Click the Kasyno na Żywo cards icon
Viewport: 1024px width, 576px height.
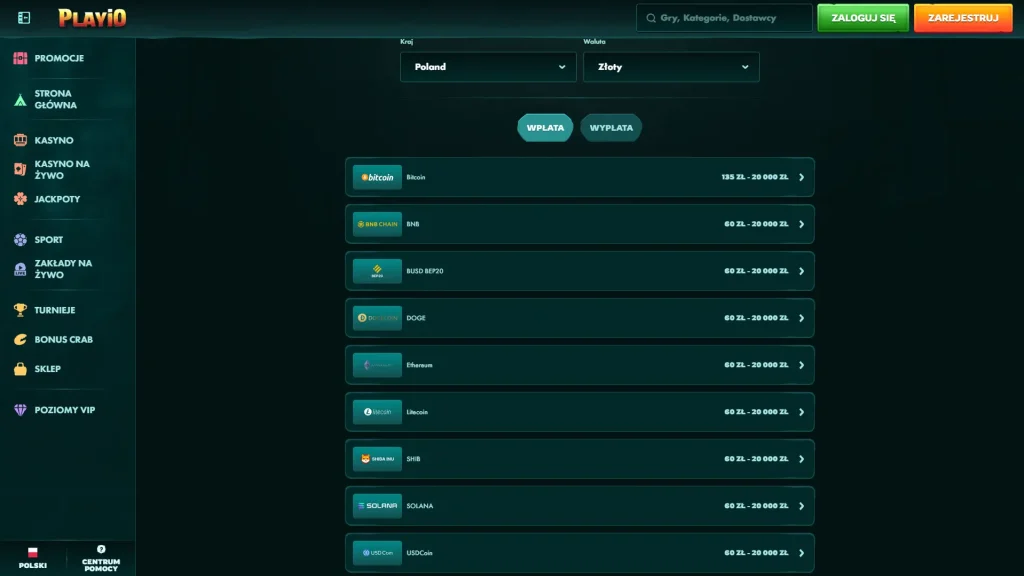(20, 170)
